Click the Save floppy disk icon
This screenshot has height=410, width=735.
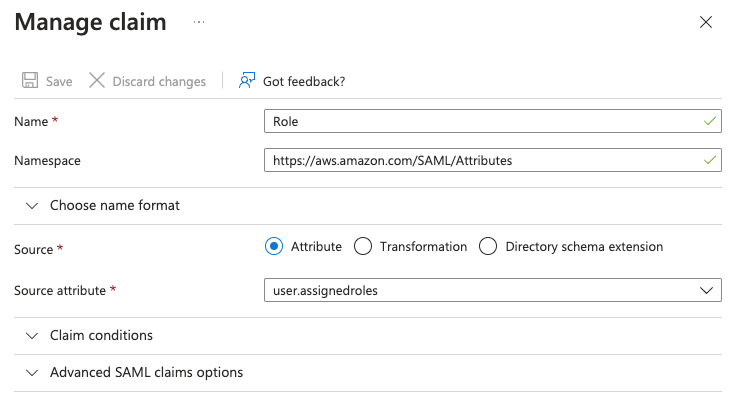point(30,81)
